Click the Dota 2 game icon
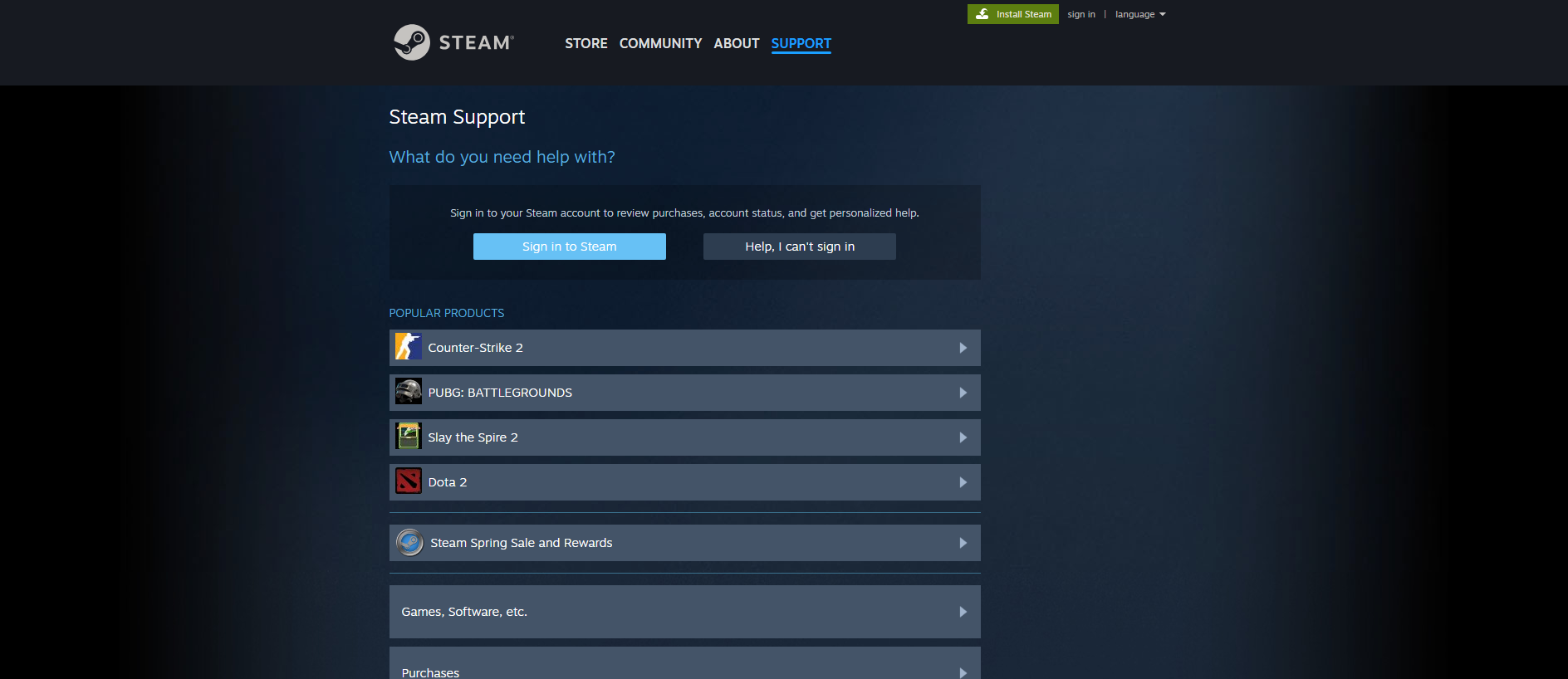This screenshot has height=679, width=1568. [x=408, y=481]
